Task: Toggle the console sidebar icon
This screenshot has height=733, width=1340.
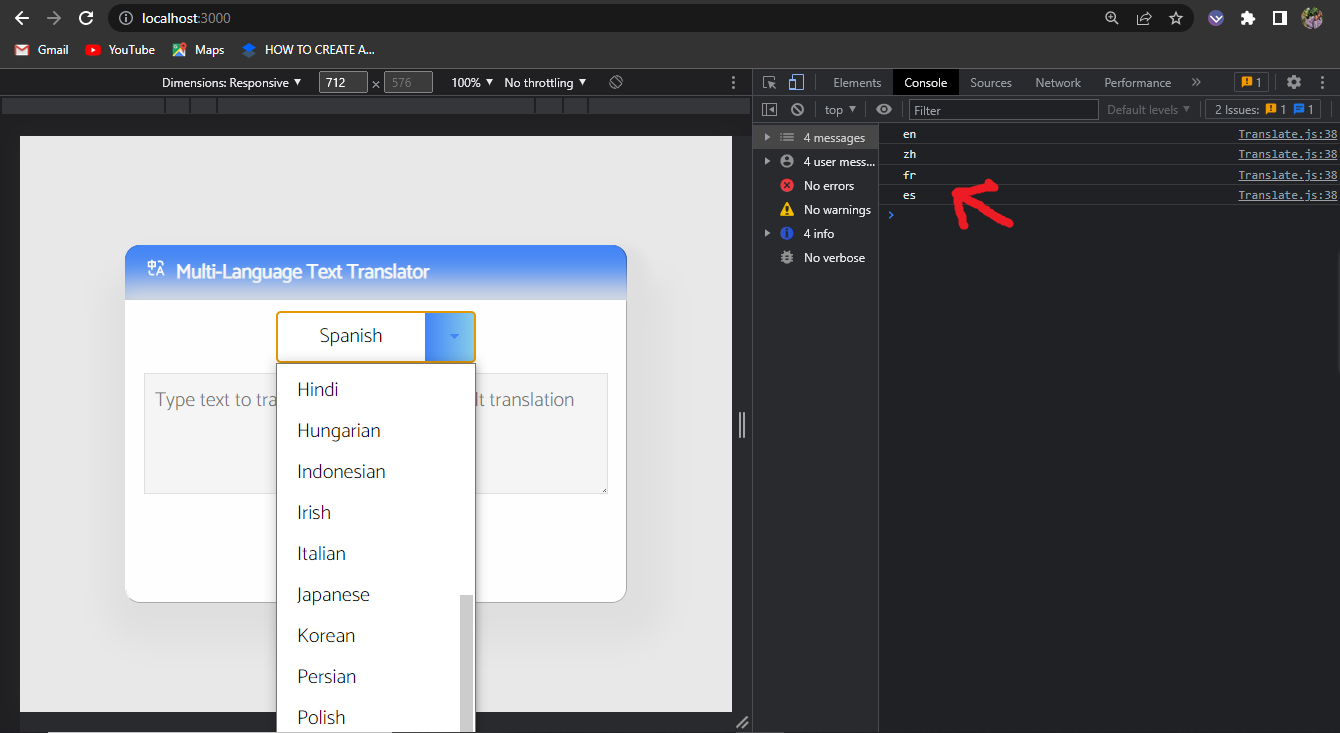Action: point(769,110)
